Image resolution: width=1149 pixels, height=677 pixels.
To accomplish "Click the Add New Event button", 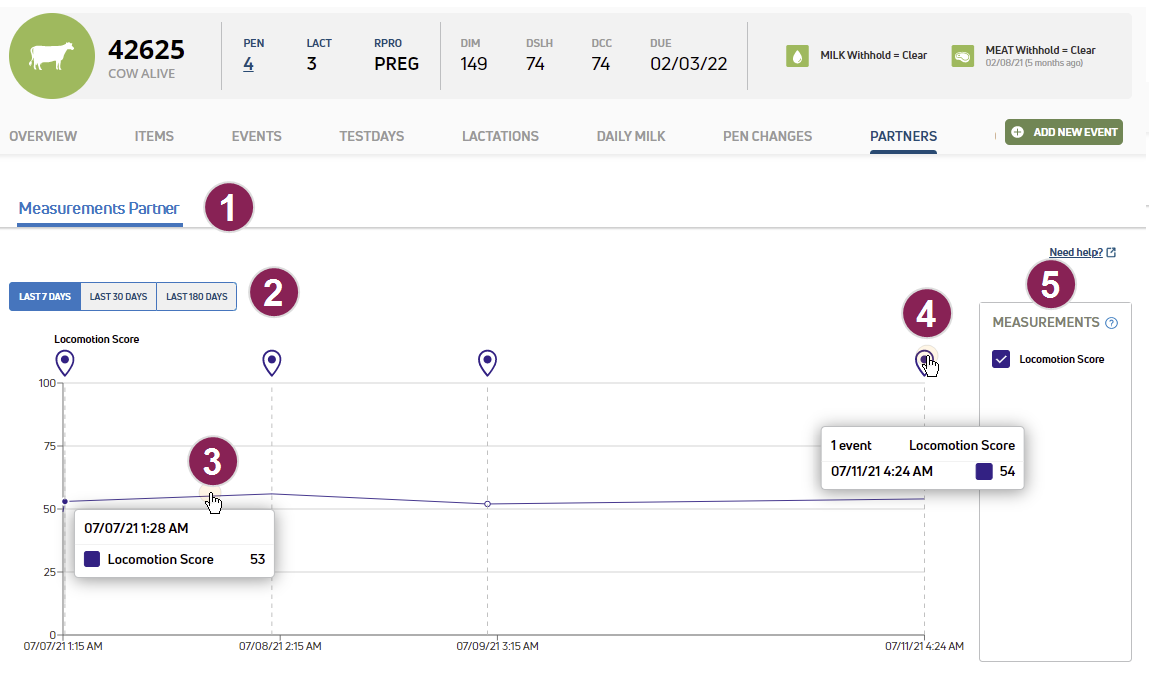I will pos(1064,132).
